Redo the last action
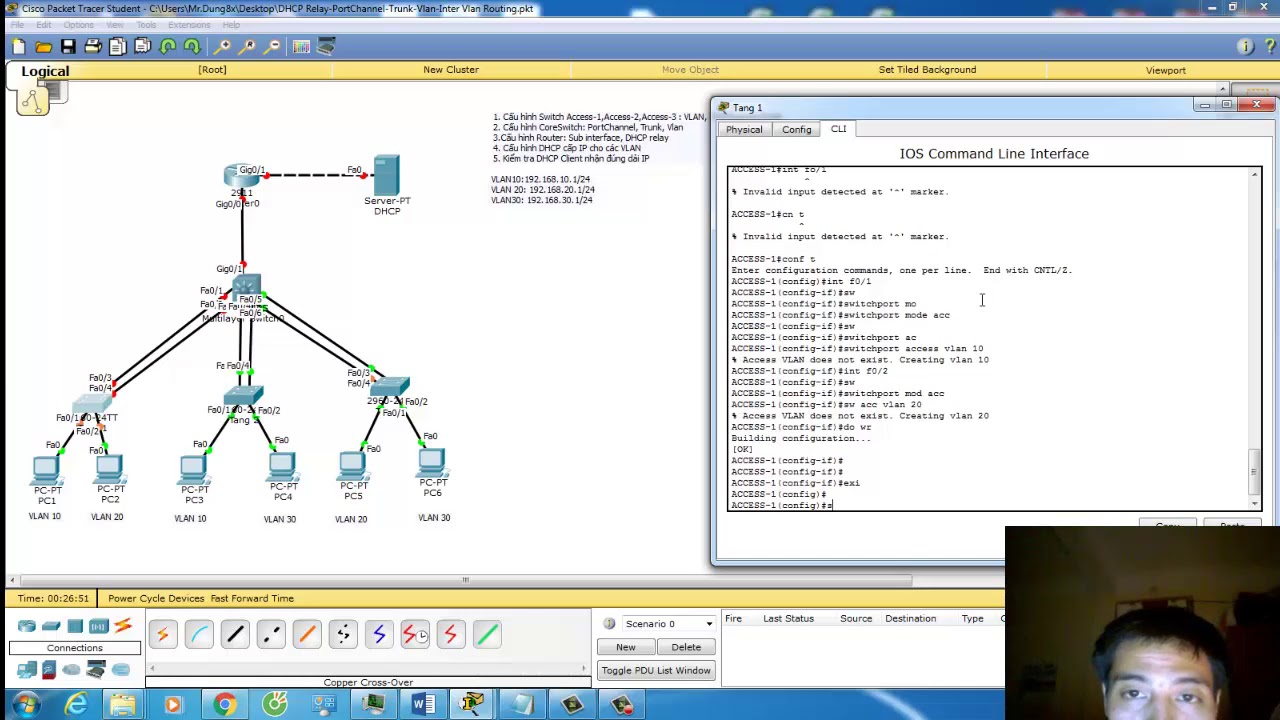Screen dimensions: 1280x720 (x=192, y=46)
